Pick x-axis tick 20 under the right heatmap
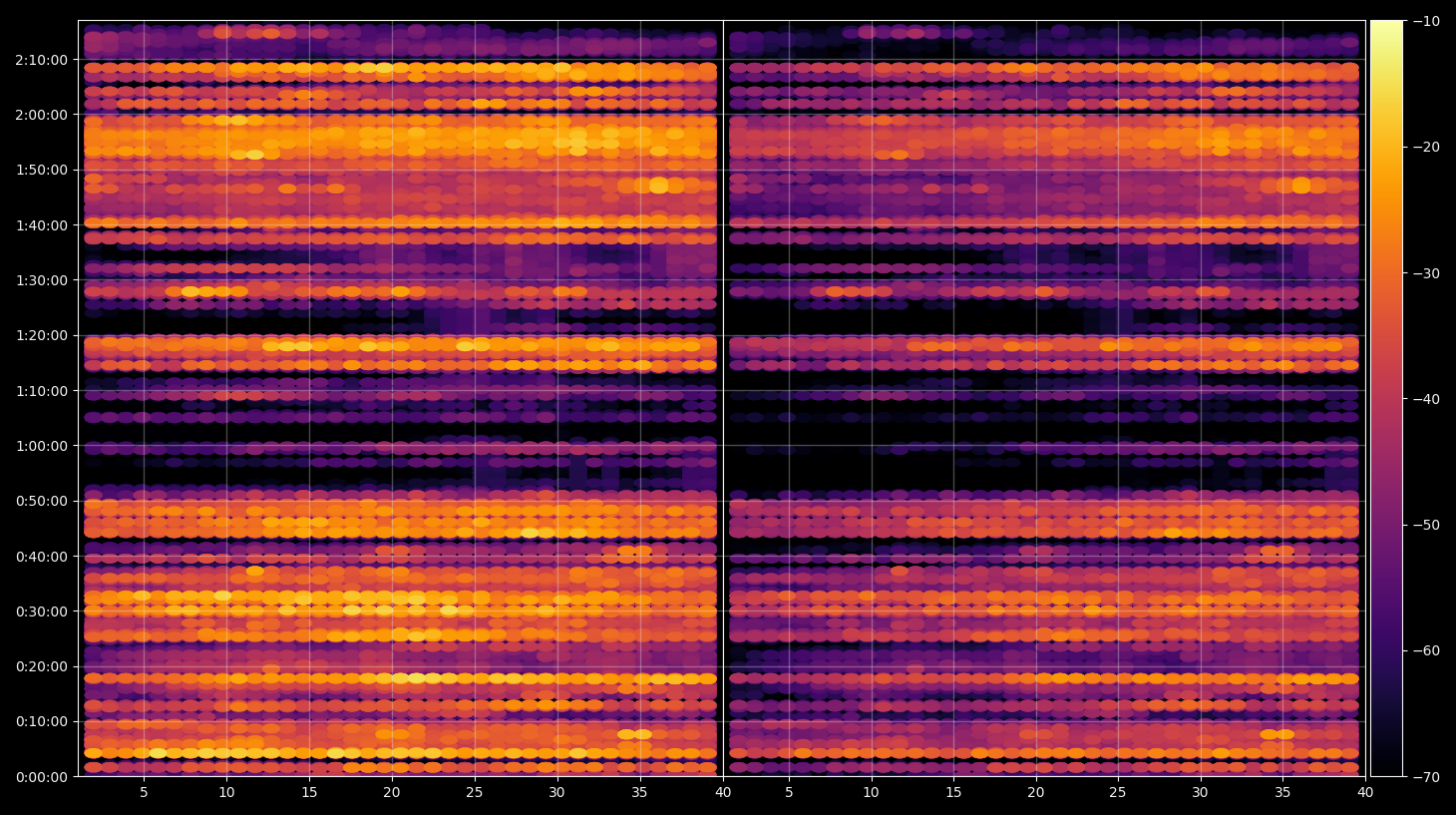Viewport: 1456px width, 815px height. point(1036,793)
